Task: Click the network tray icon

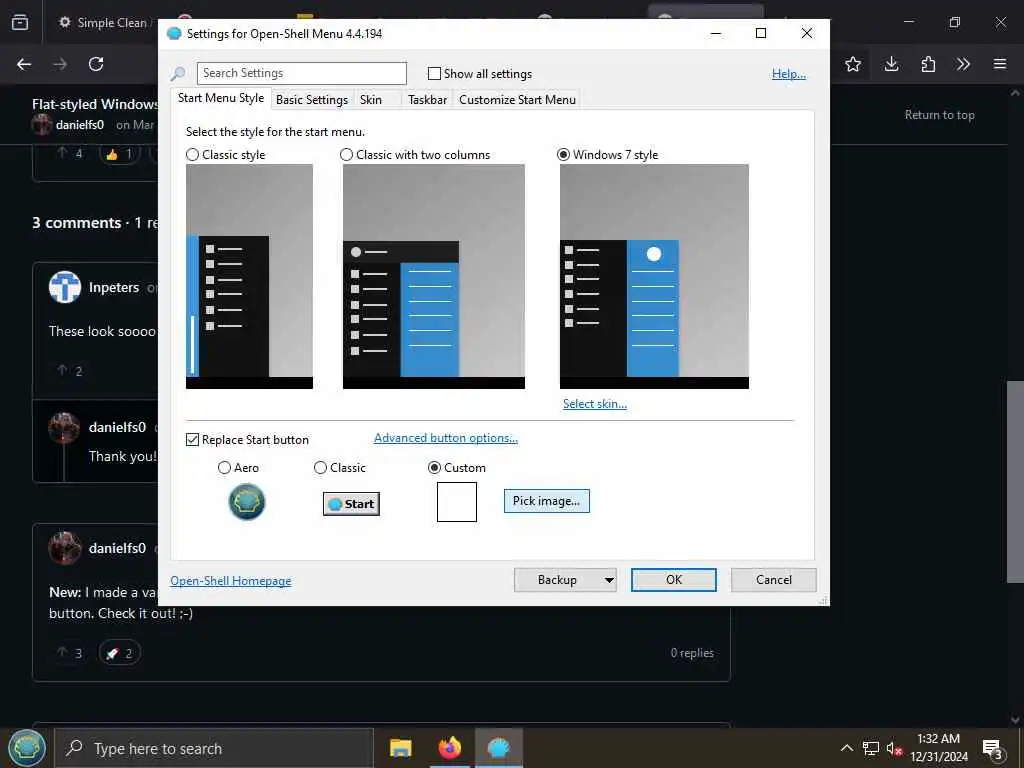Action: [871, 748]
